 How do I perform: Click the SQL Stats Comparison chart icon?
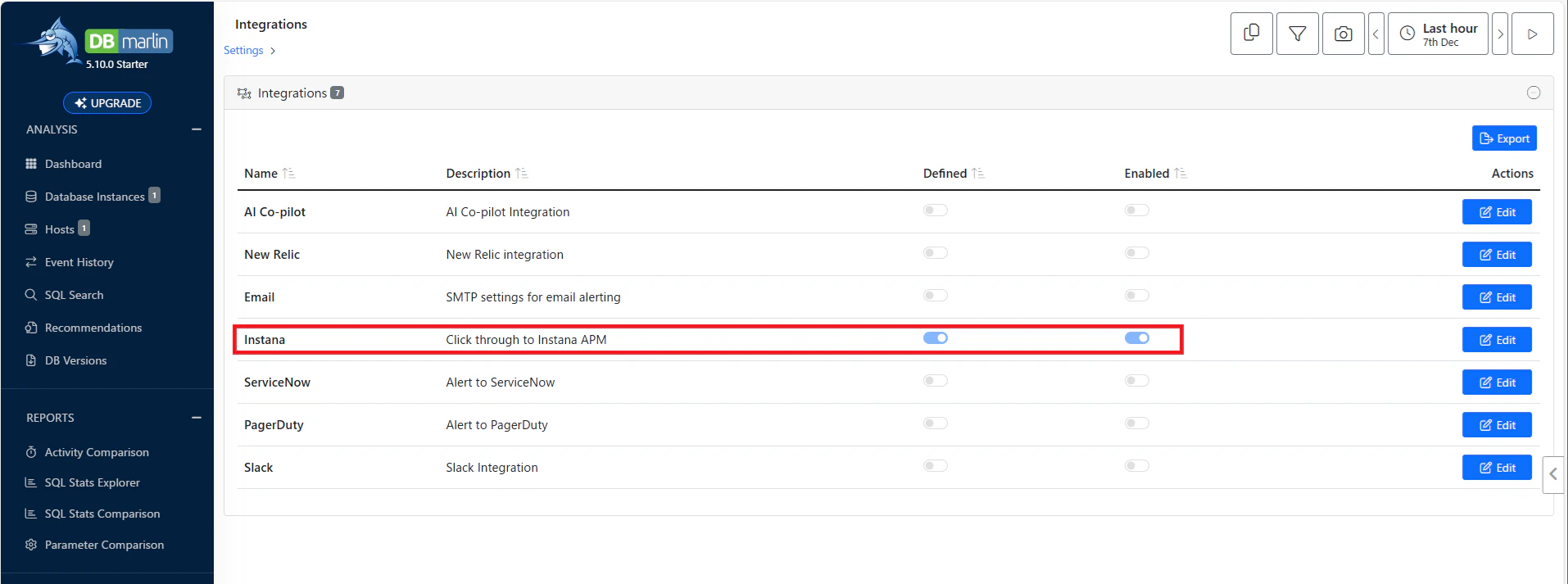click(31, 514)
